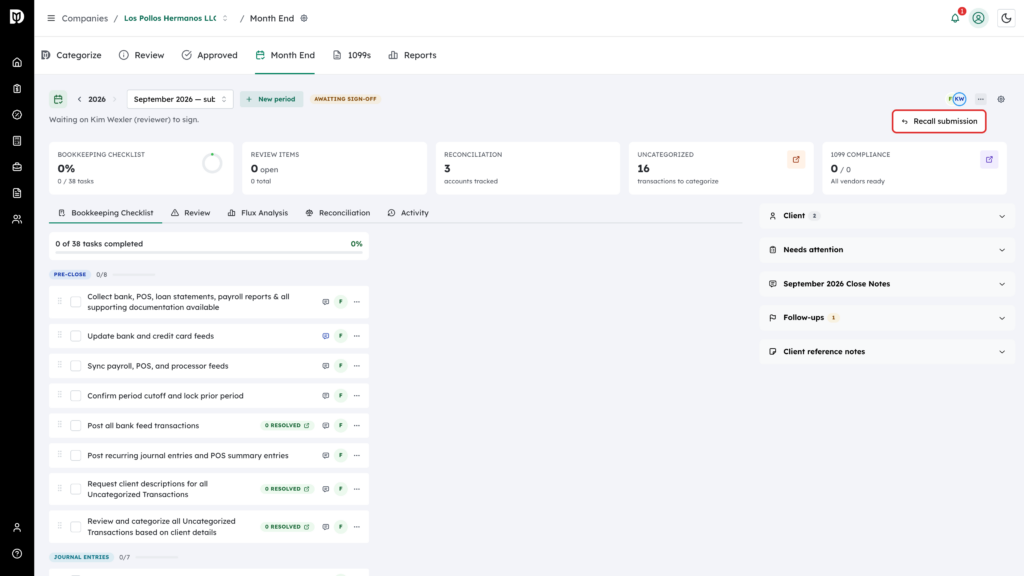Open the calendar icon next to 2026

pyautogui.click(x=58, y=99)
